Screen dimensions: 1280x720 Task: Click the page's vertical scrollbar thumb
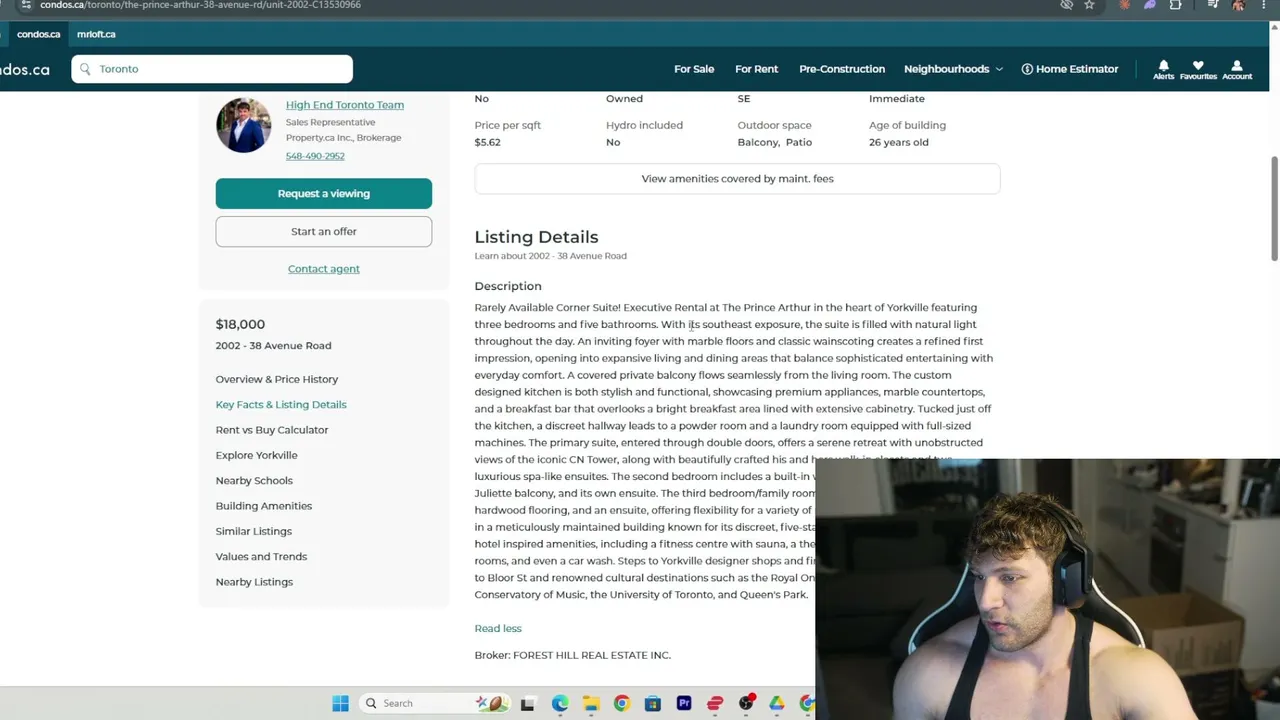(x=1274, y=208)
